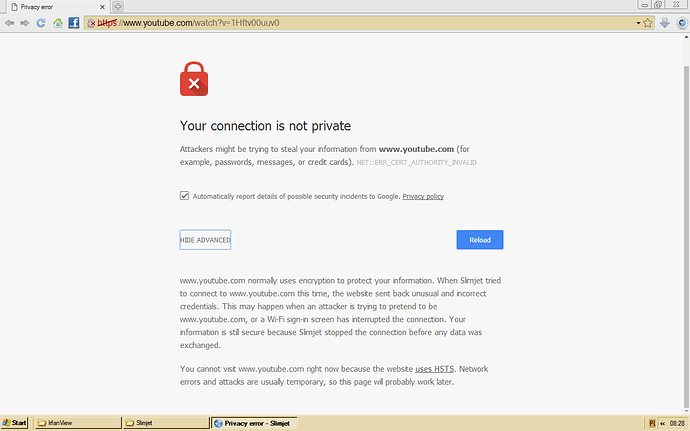Image resolution: width=690 pixels, height=431 pixels.
Task: Click the 08:28 clock in tray
Action: pos(677,423)
